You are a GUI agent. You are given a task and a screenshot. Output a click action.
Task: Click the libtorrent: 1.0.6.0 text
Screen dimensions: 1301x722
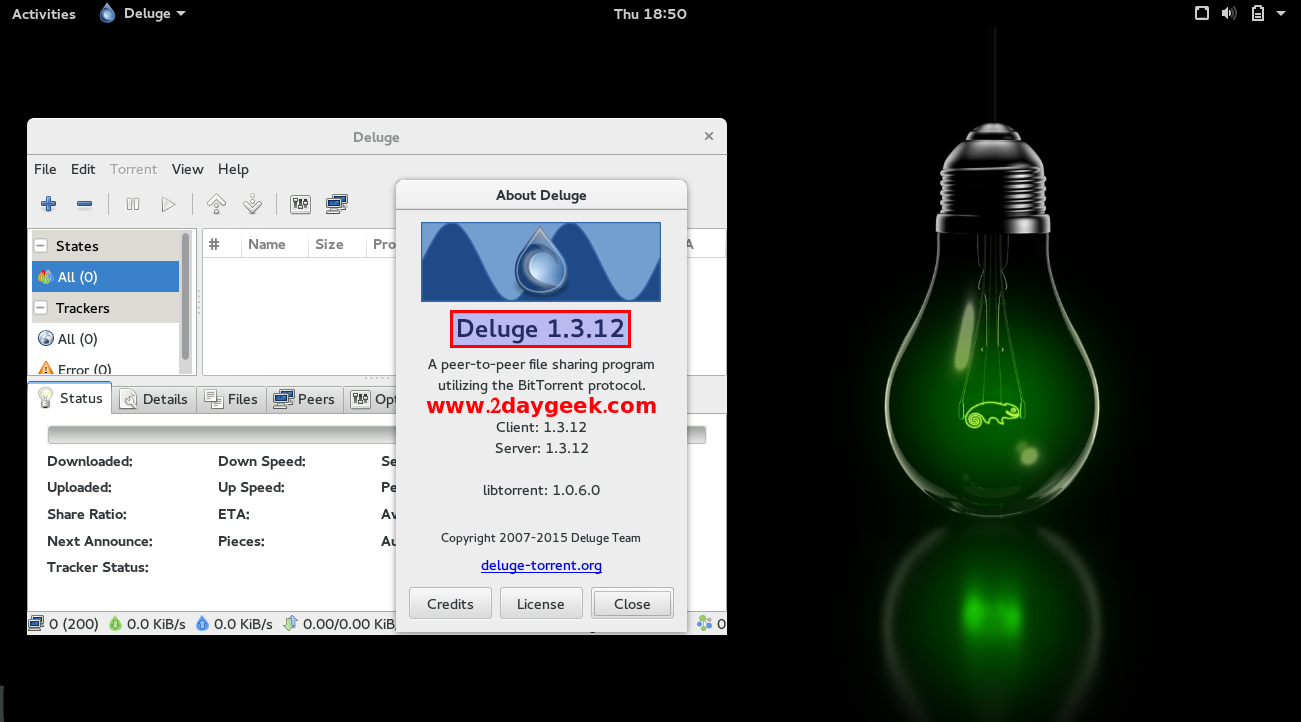(541, 490)
